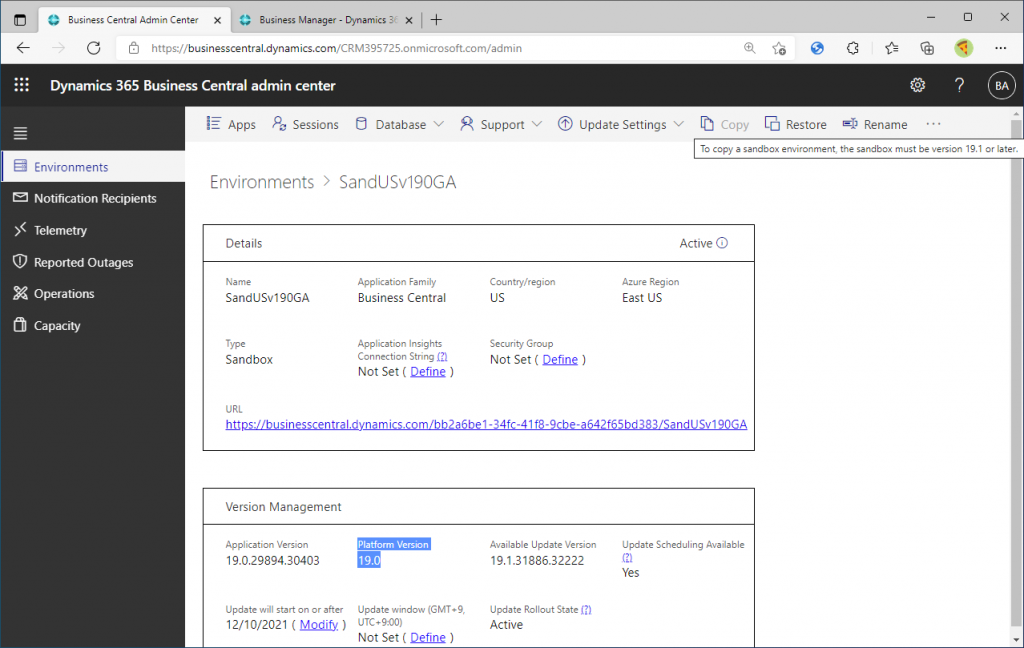Screen dimensions: 1024x648
Task: Open the tab actions menu icon
Action: coord(20,20)
